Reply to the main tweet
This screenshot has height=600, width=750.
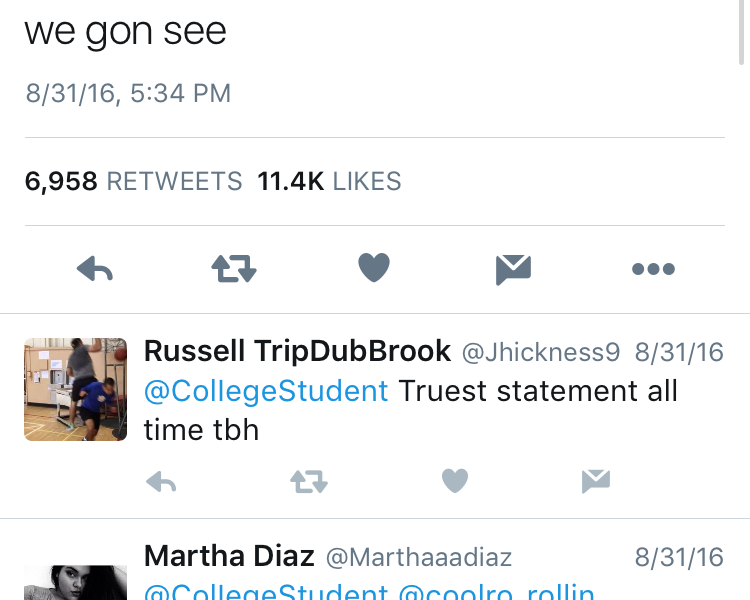point(95,268)
